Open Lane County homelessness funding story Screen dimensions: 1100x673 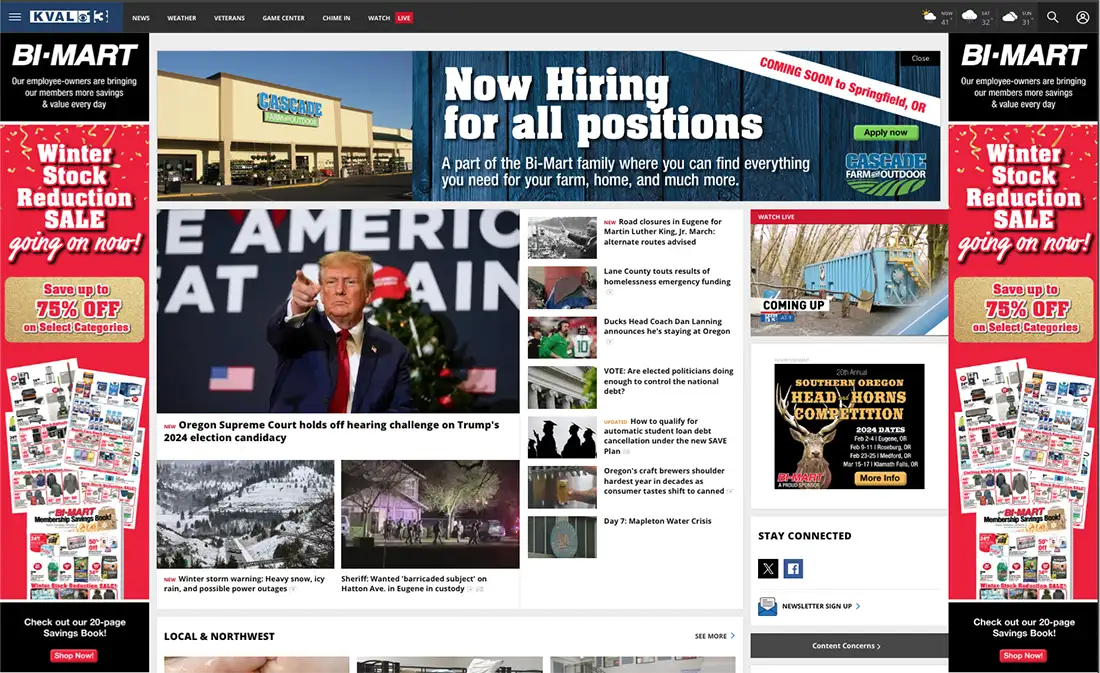click(x=667, y=276)
